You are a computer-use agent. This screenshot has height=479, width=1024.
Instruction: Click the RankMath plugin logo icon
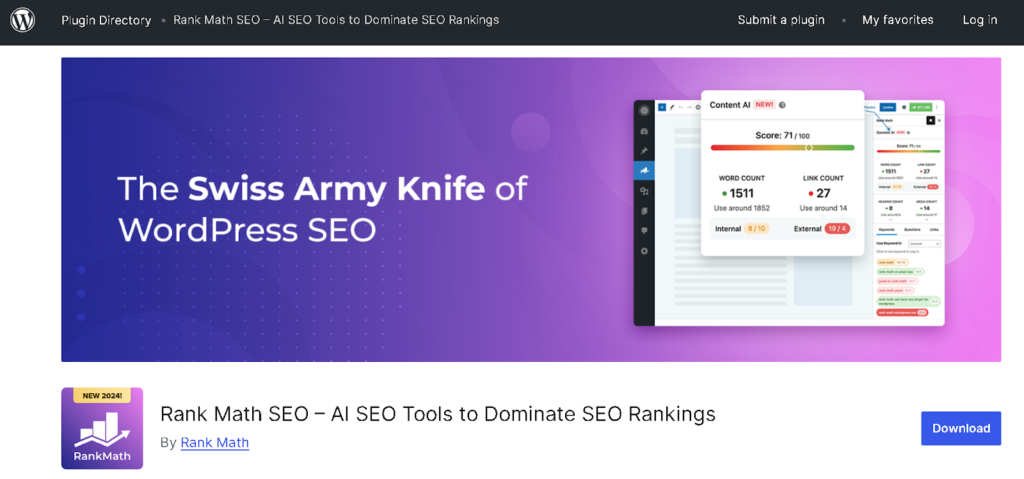tap(102, 428)
